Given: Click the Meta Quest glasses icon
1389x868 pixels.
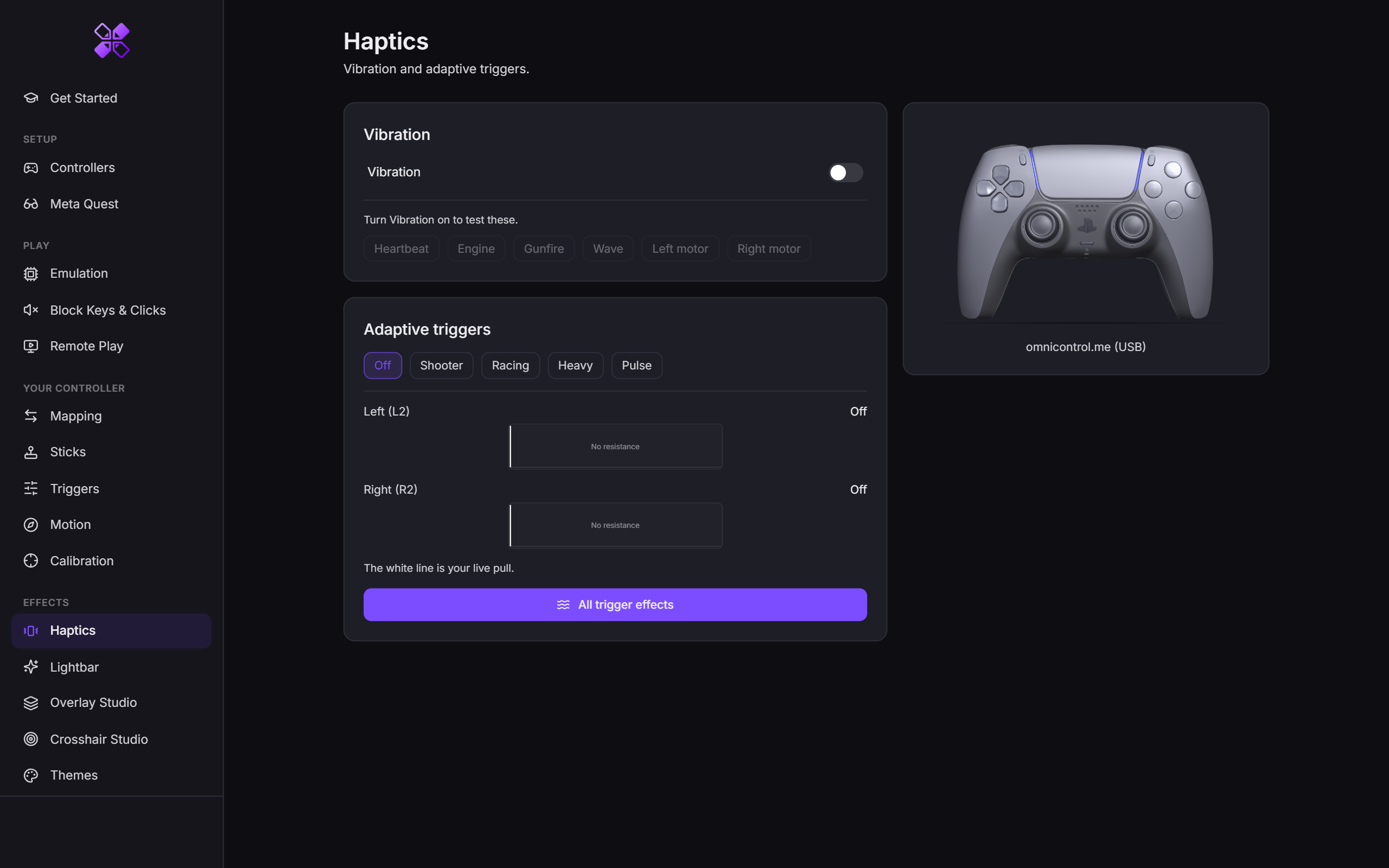Looking at the screenshot, I should 31,204.
